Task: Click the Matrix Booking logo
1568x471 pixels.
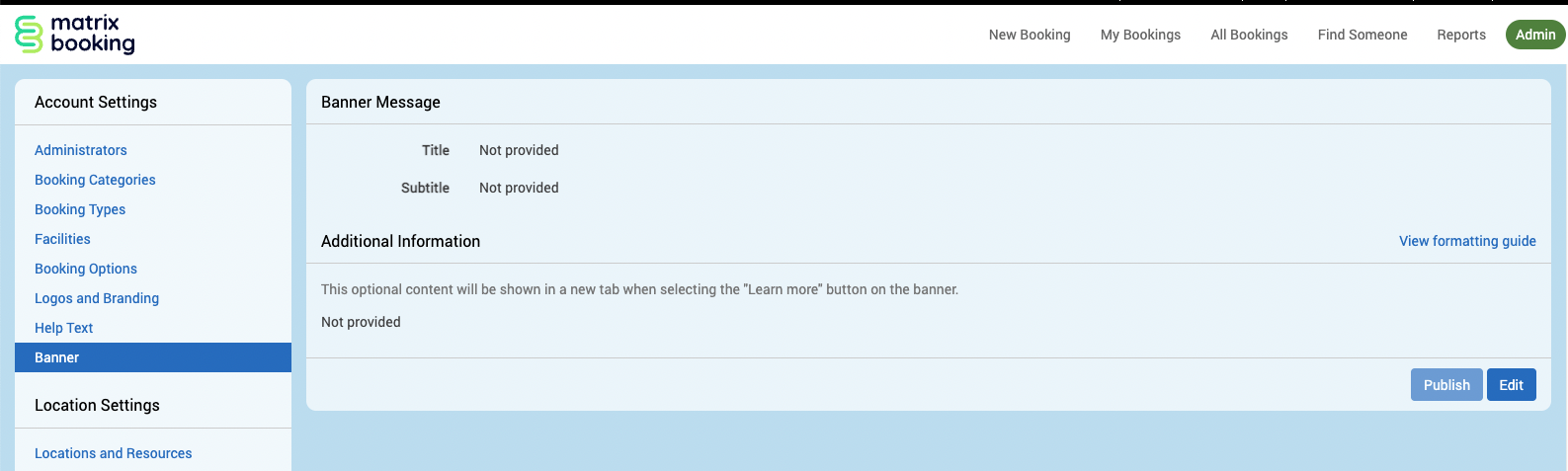Action: click(75, 34)
